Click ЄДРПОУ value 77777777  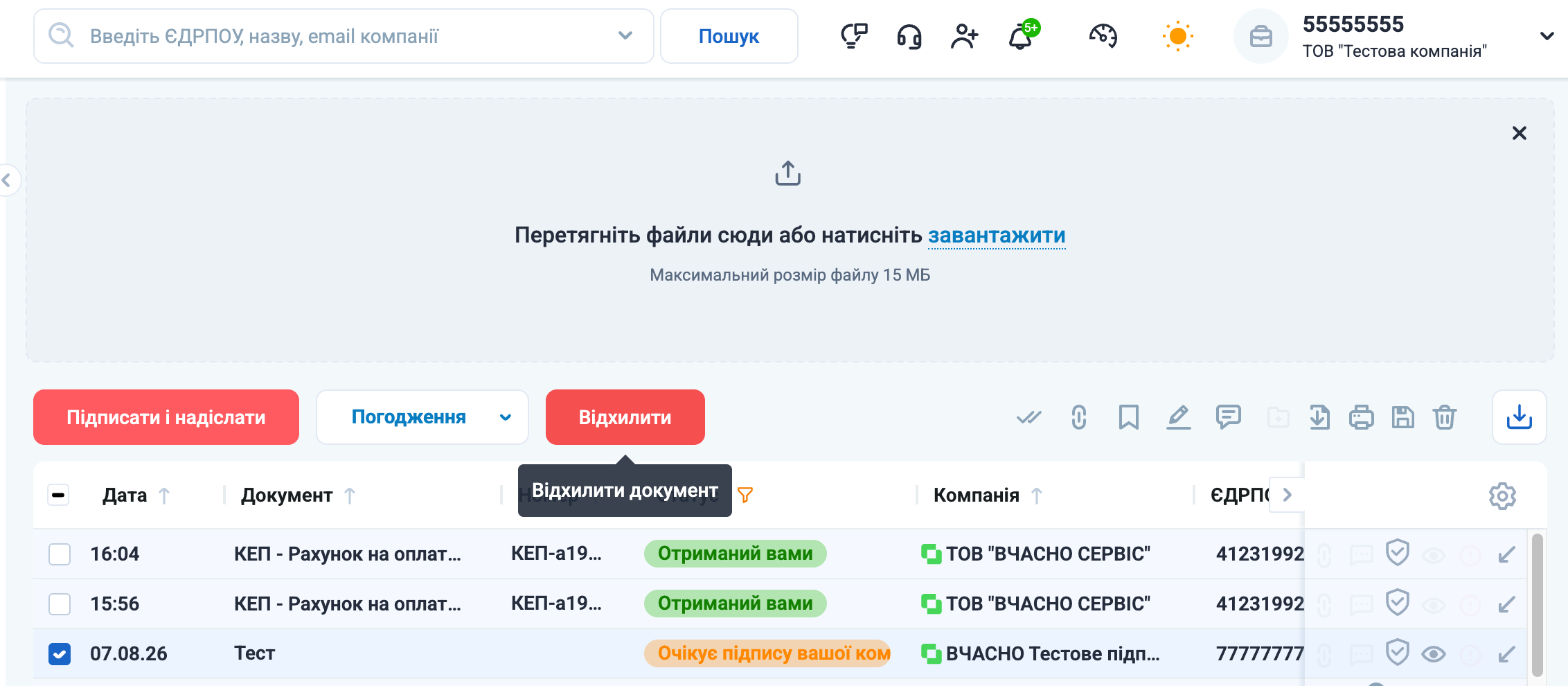(1260, 654)
